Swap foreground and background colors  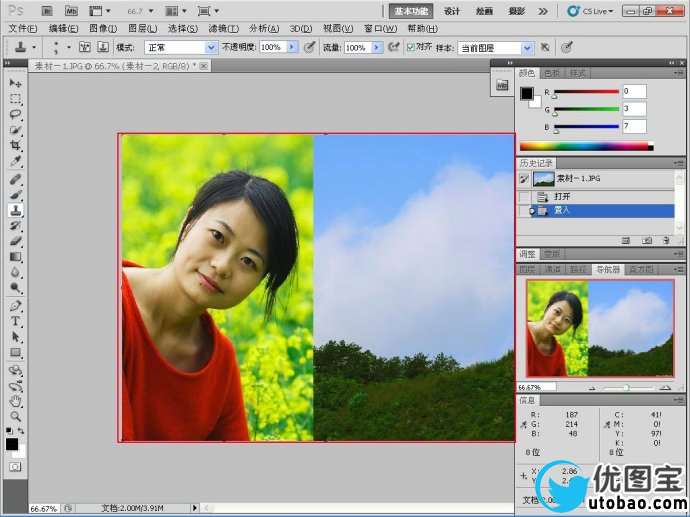tap(20, 431)
